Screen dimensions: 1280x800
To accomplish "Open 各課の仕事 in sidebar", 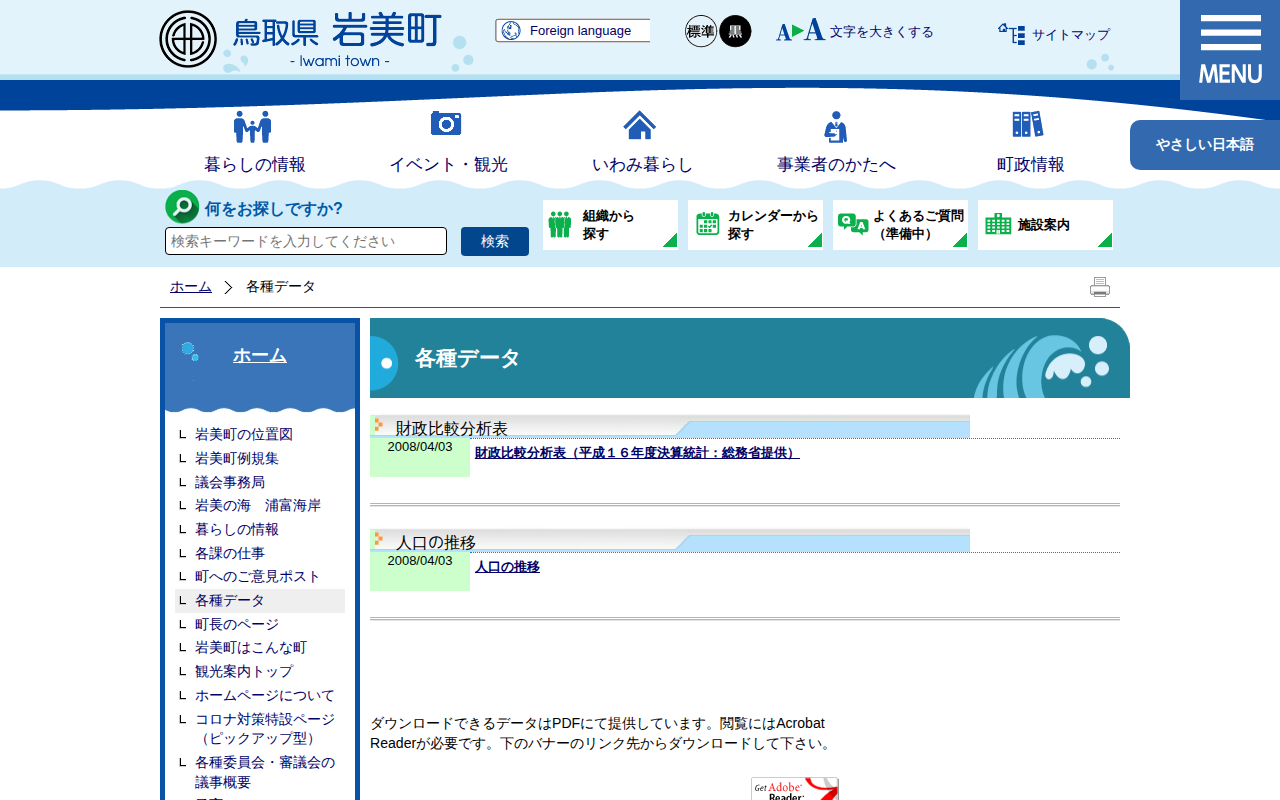I will click(x=230, y=553).
